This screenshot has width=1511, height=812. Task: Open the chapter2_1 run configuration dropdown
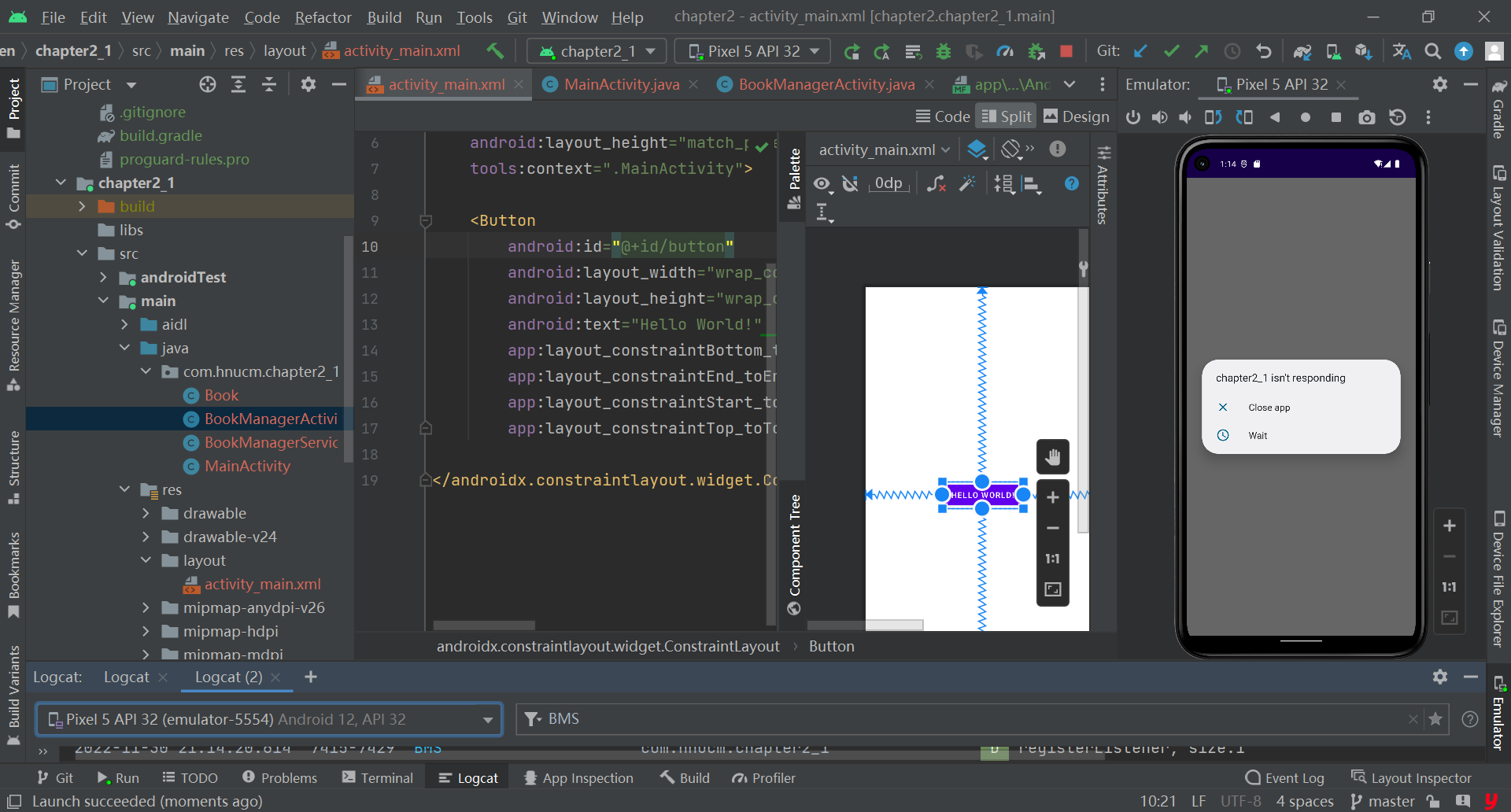coord(597,51)
